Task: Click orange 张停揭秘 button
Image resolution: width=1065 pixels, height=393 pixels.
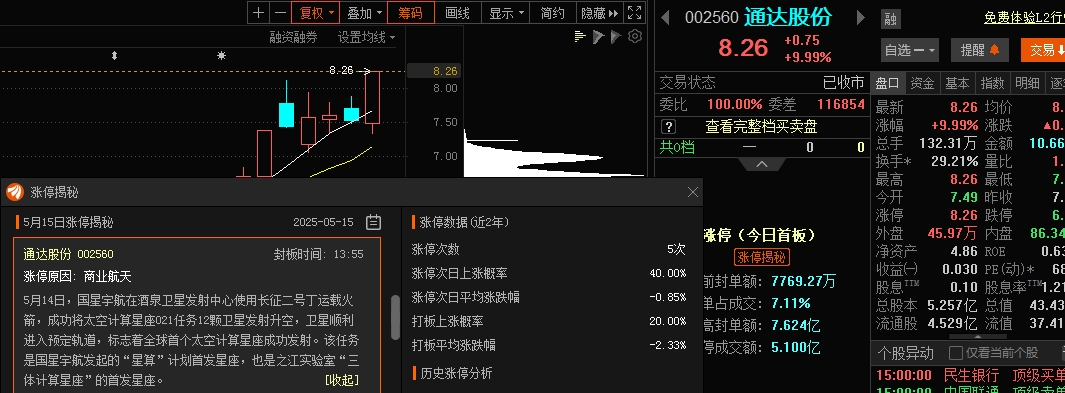Action: [762, 257]
